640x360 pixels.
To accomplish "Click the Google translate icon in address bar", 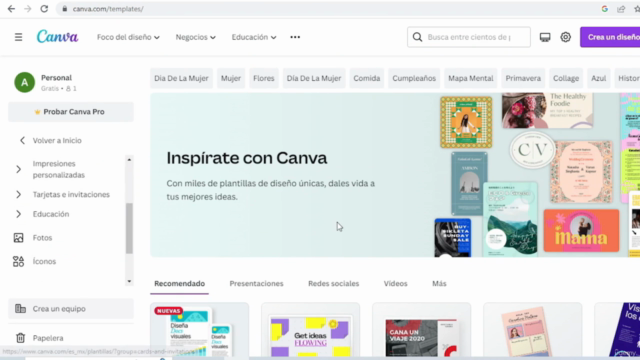I will (604, 9).
